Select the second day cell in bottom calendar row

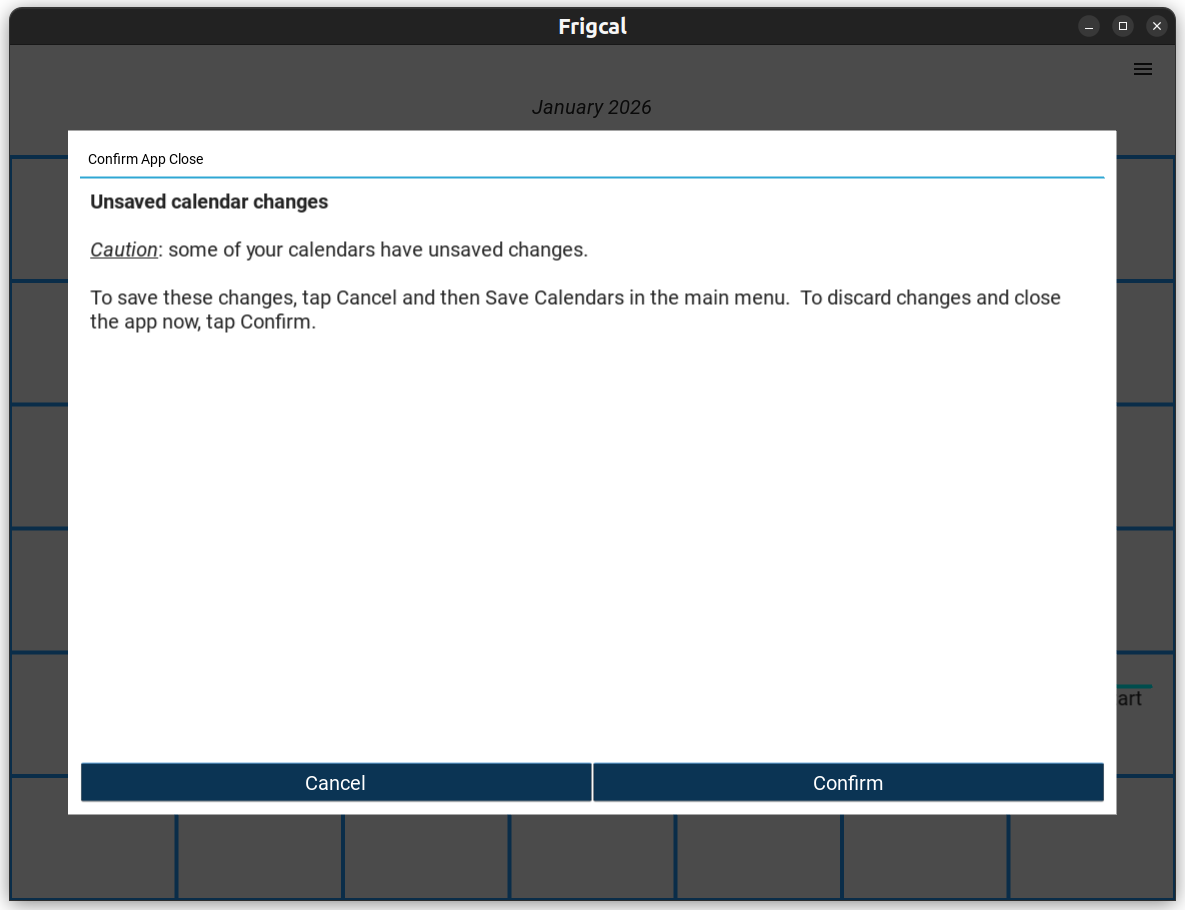260,856
